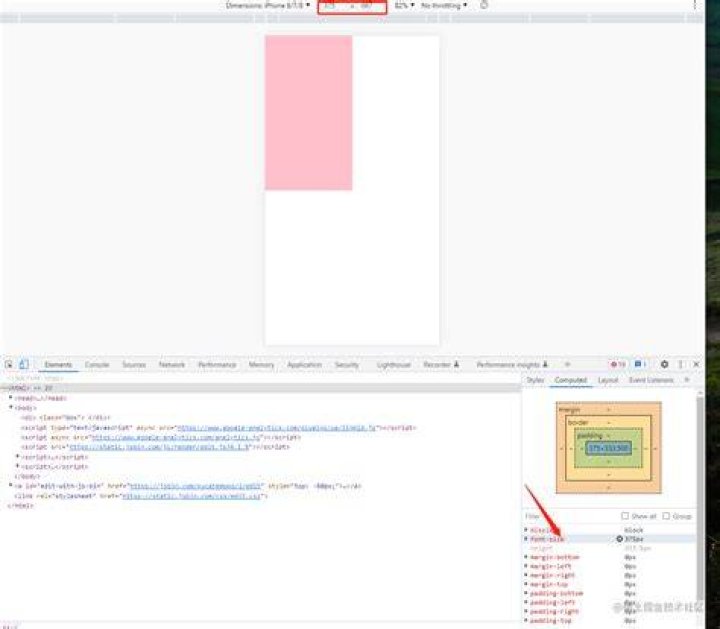Toggle the device toolbar icon
The image size is (720, 629).
coord(23,364)
